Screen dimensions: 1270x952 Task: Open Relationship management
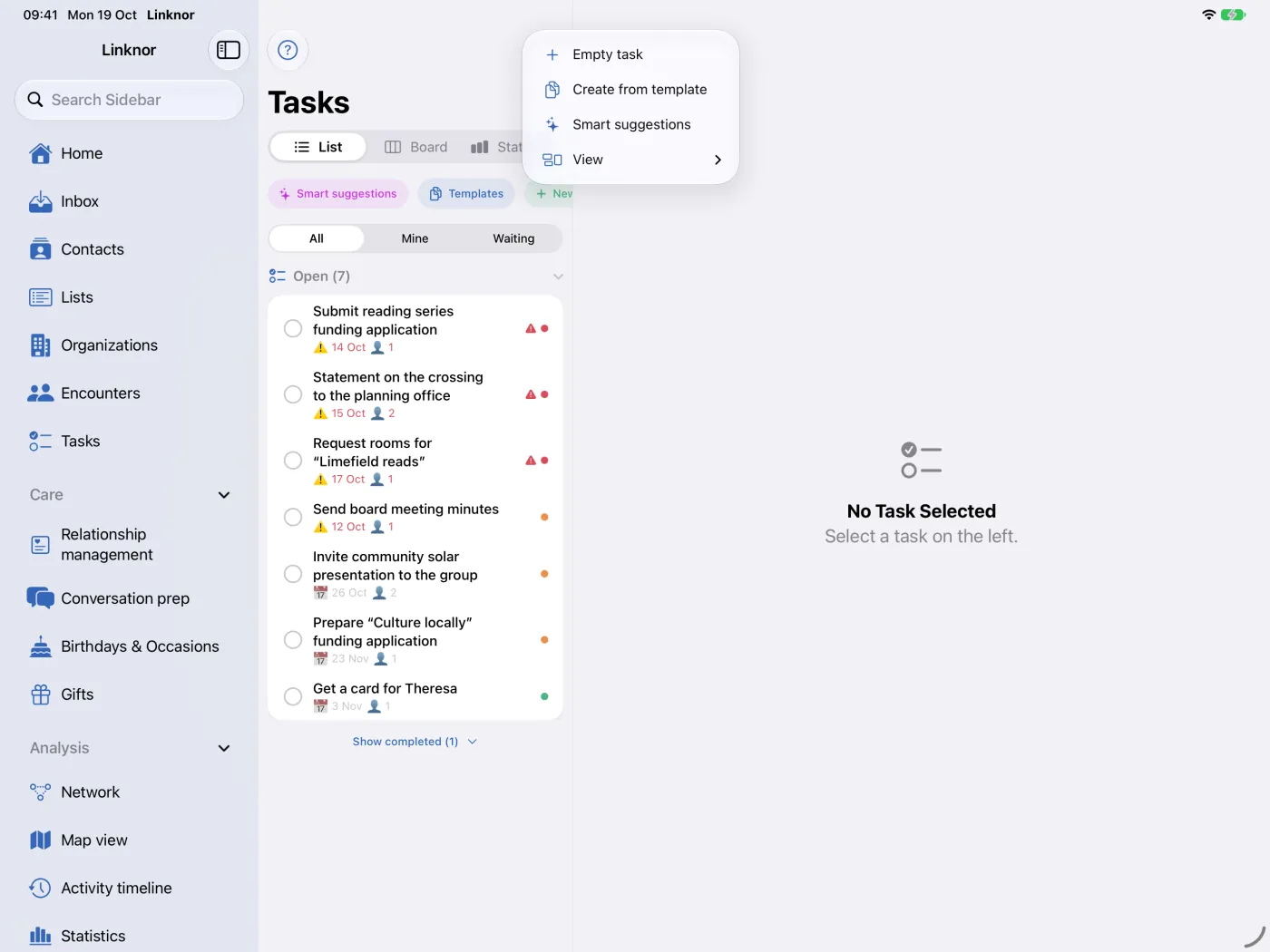point(129,545)
